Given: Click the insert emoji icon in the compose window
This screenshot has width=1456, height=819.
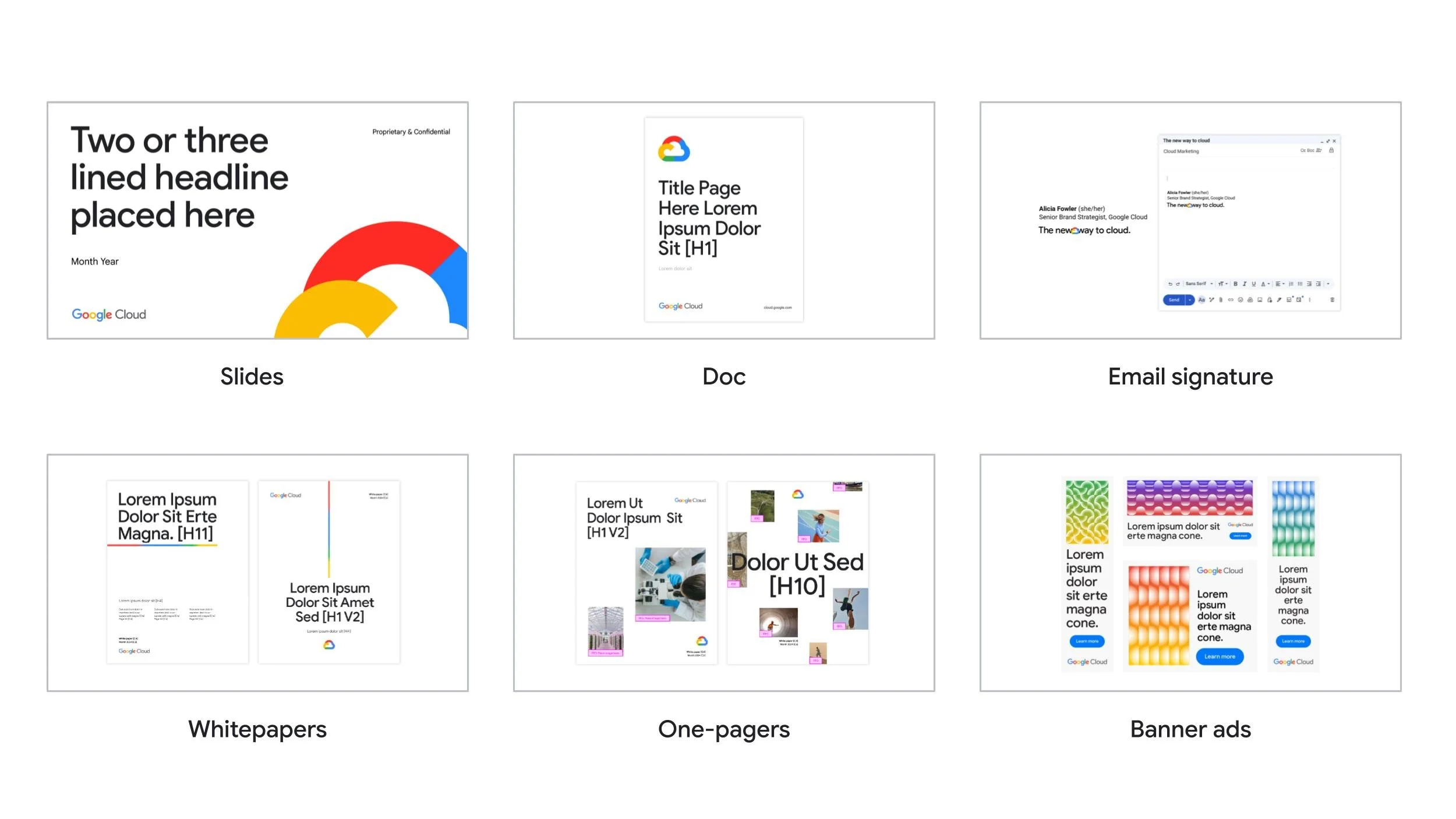Looking at the screenshot, I should (1241, 300).
